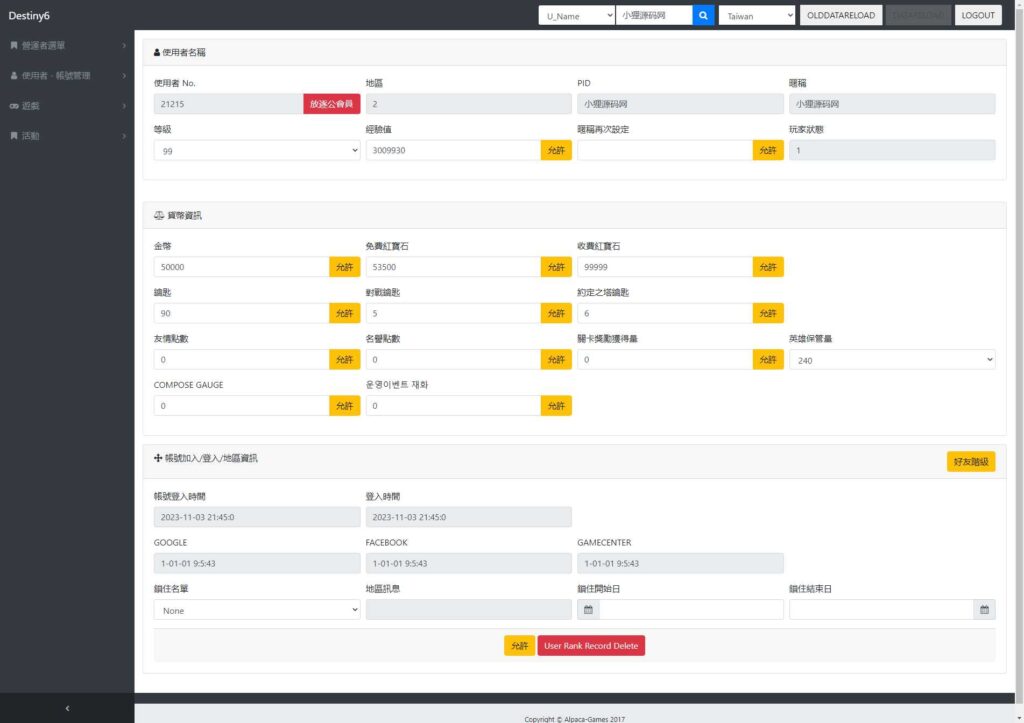1024x723 pixels.
Task: Expand the 活動 sidebar menu
Action: 67,135
